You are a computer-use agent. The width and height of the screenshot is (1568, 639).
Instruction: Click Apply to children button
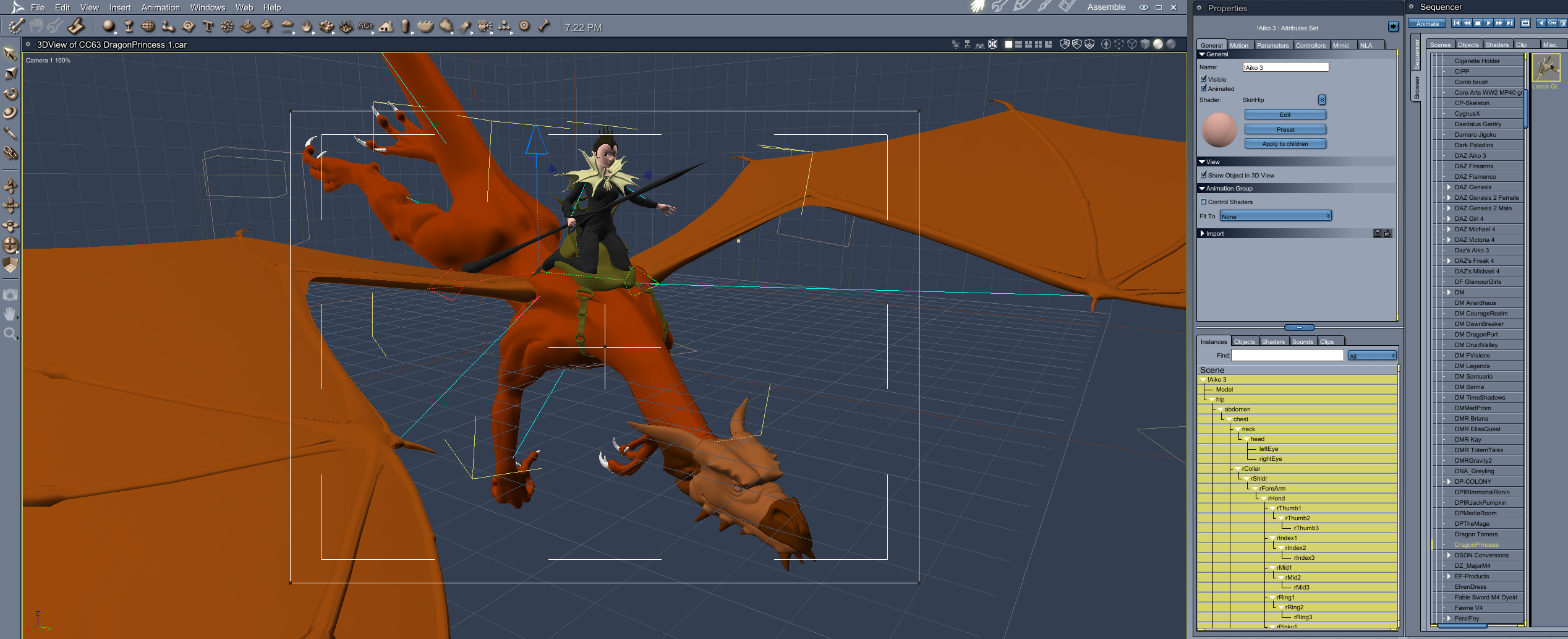pos(1285,144)
